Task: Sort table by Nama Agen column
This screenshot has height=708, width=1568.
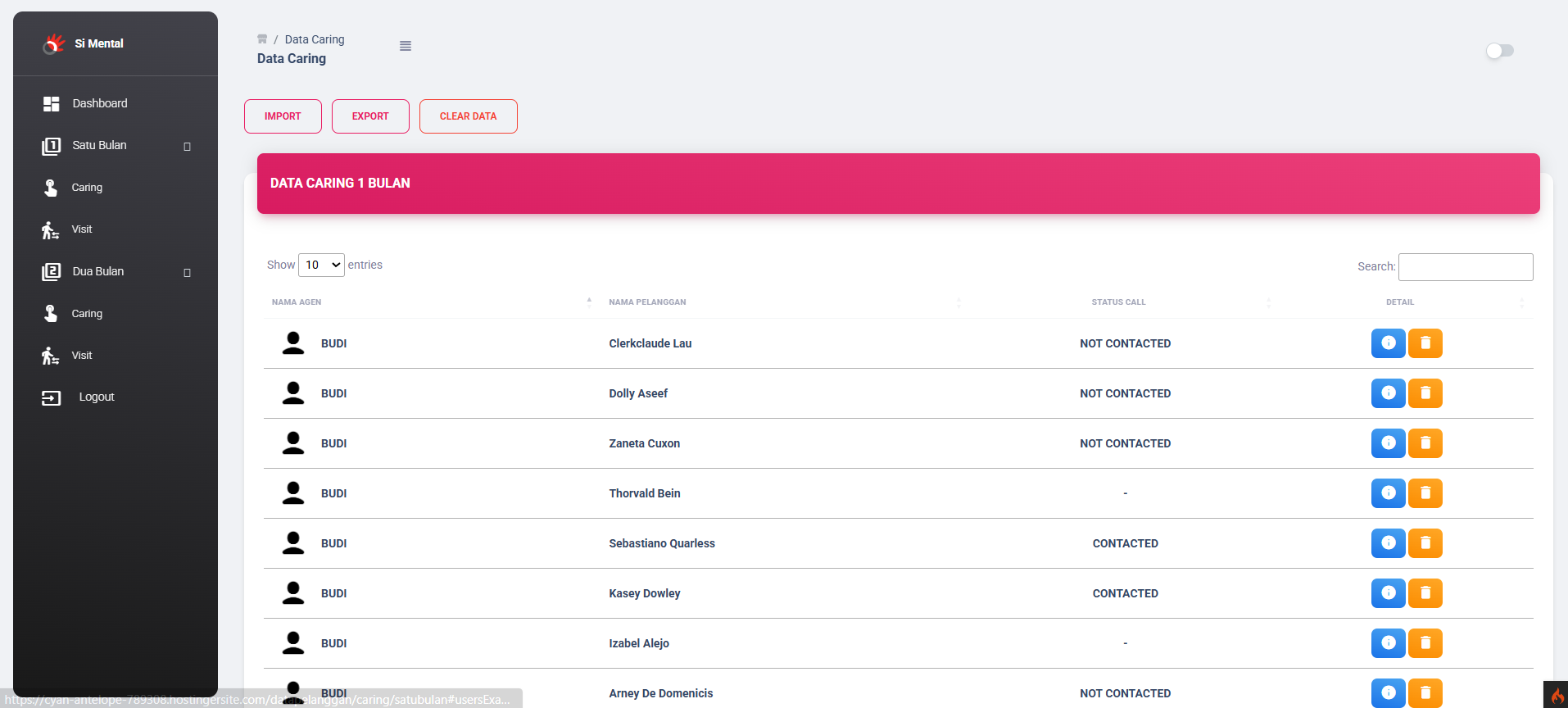Action: click(x=432, y=302)
